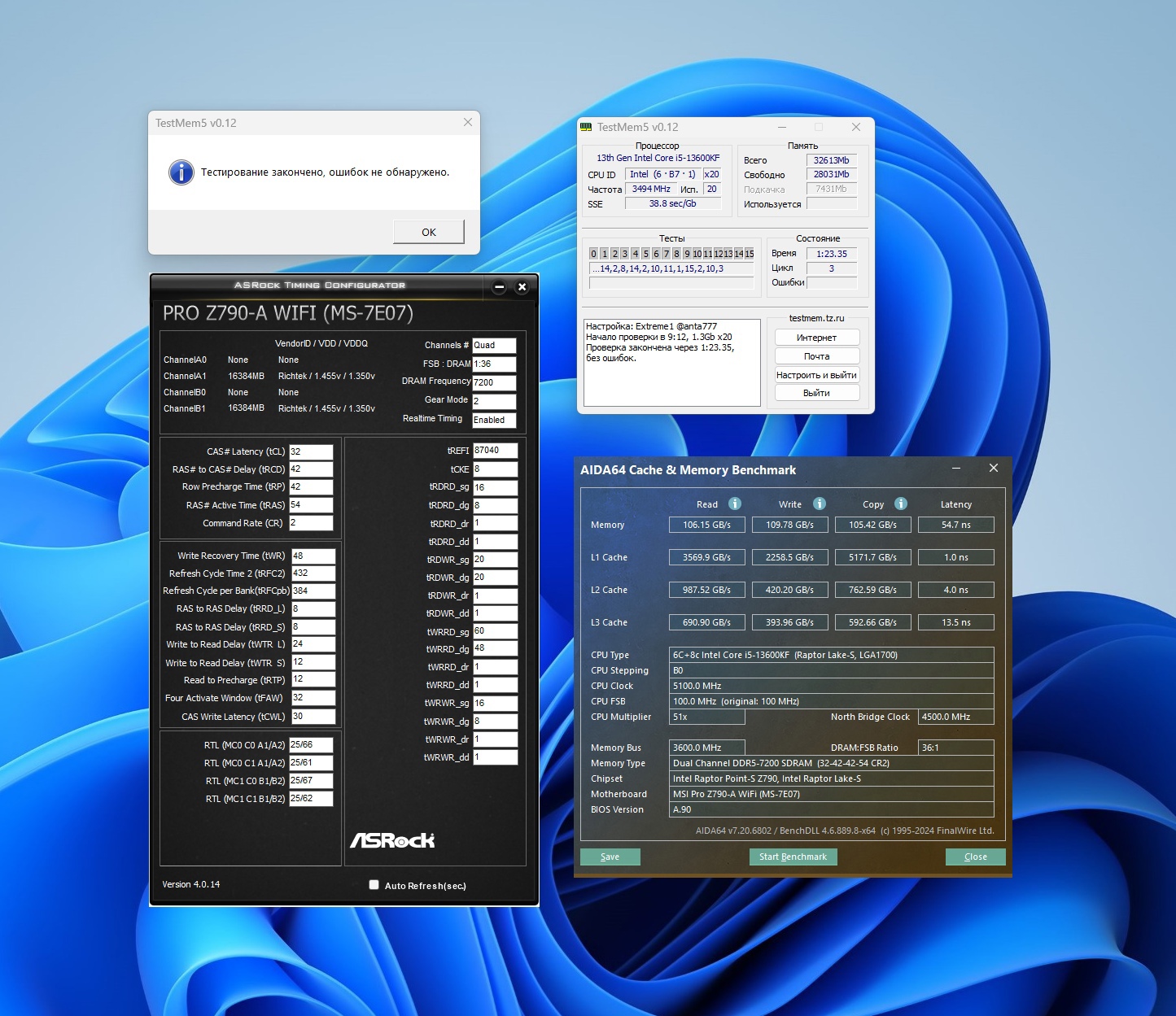This screenshot has width=1176, height=1016.
Task: Select the Row Precharge Time (tRP) field
Action: coord(312,487)
